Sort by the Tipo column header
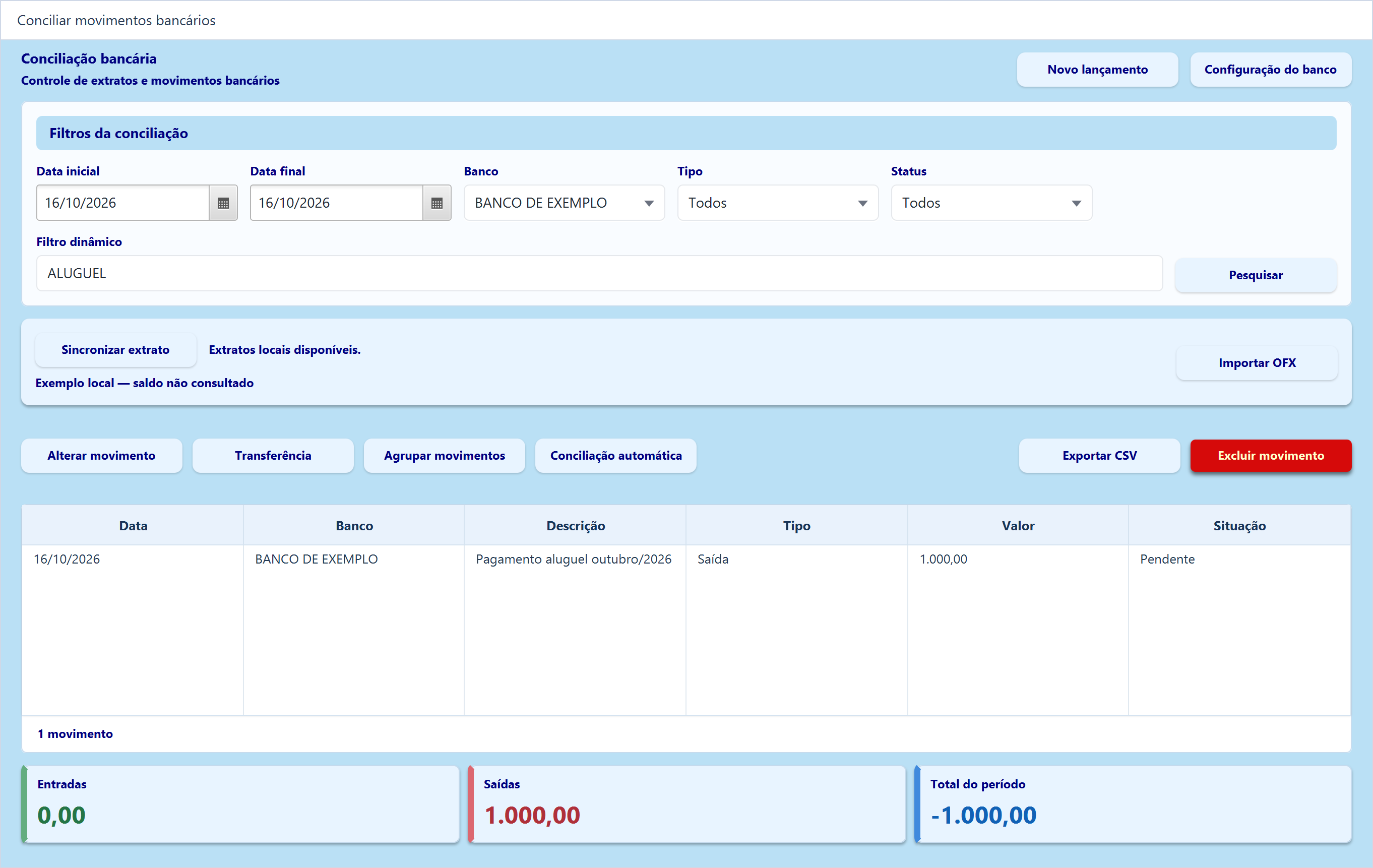The image size is (1373, 868). click(796, 526)
